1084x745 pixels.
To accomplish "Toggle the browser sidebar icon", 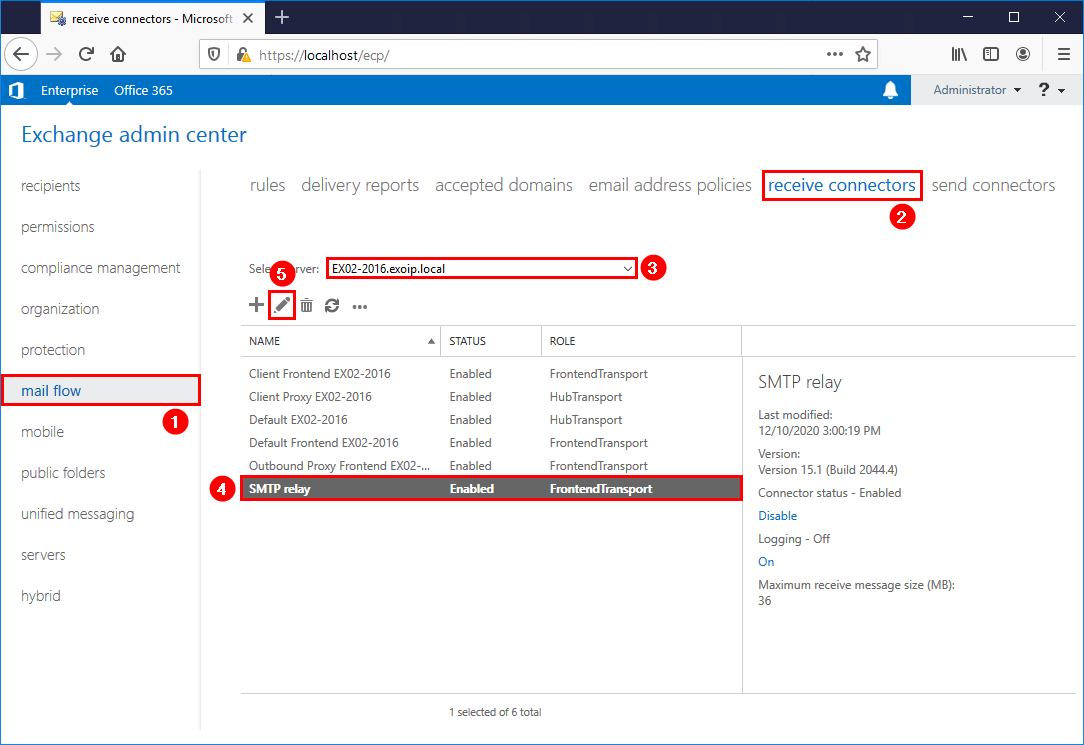I will [x=991, y=54].
